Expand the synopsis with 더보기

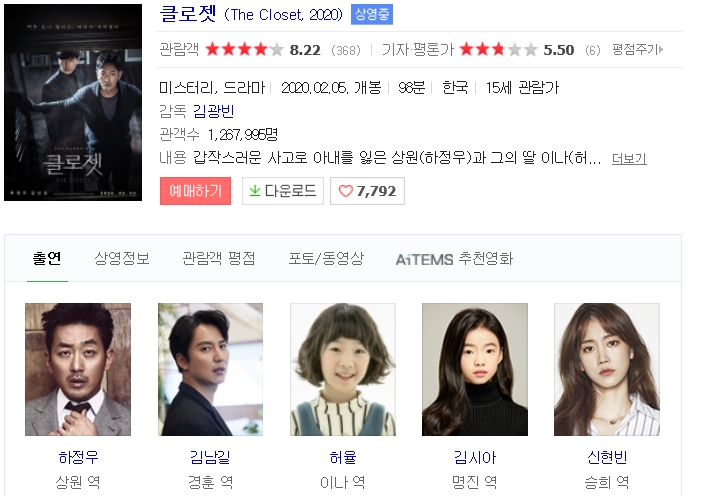(x=629, y=159)
